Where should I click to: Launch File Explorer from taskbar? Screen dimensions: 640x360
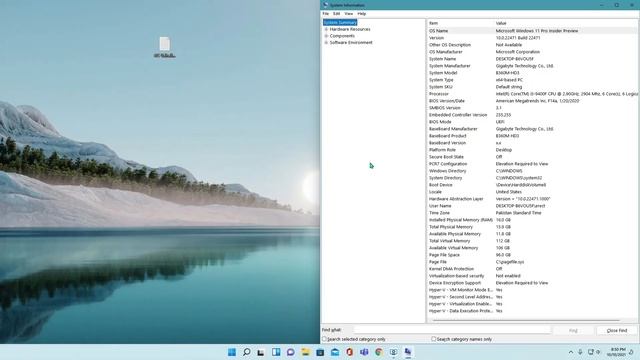(305, 352)
